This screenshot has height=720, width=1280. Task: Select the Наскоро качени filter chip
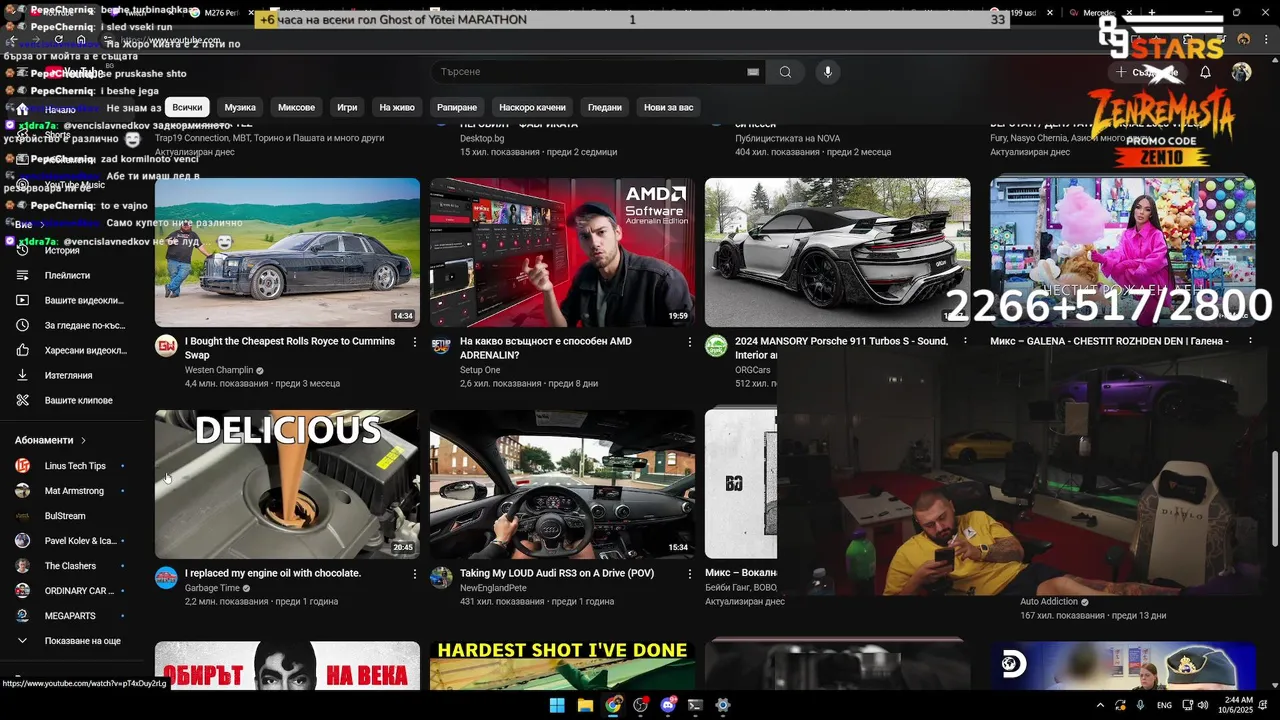(532, 107)
